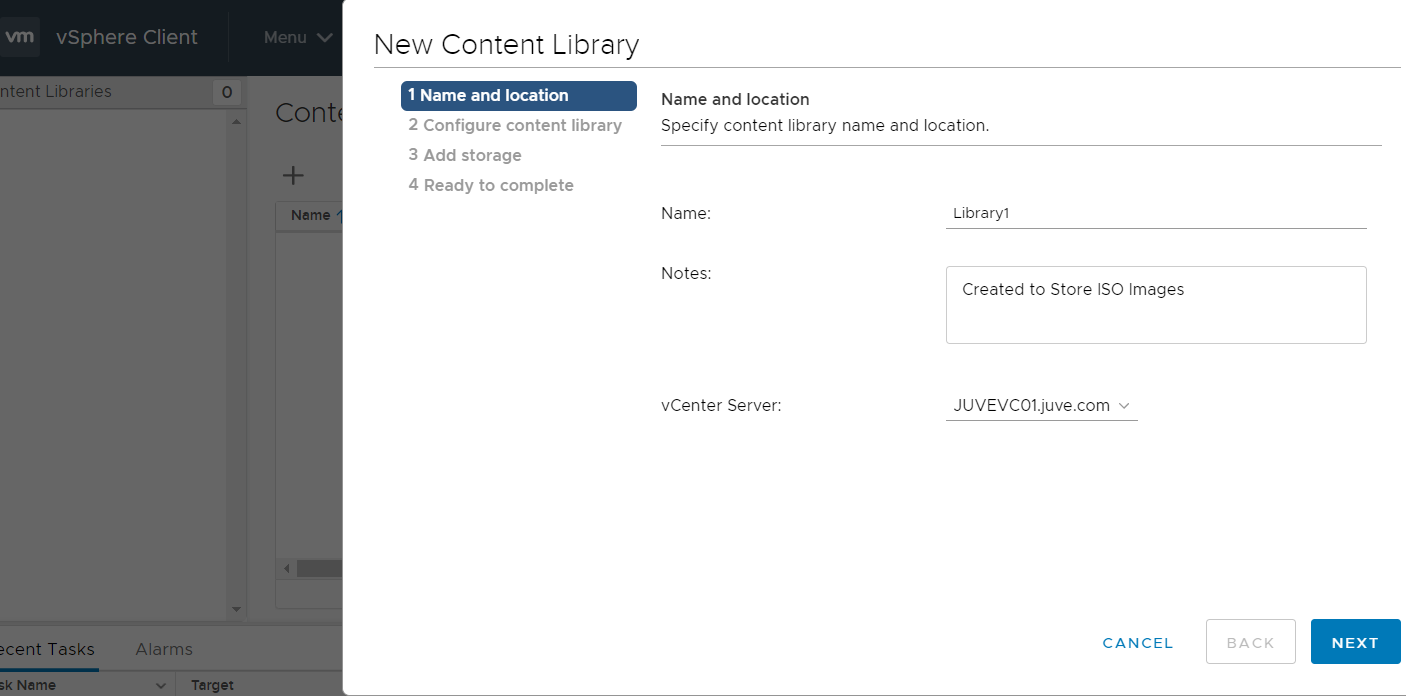
Task: Click the NEXT button to proceed
Action: click(1355, 641)
